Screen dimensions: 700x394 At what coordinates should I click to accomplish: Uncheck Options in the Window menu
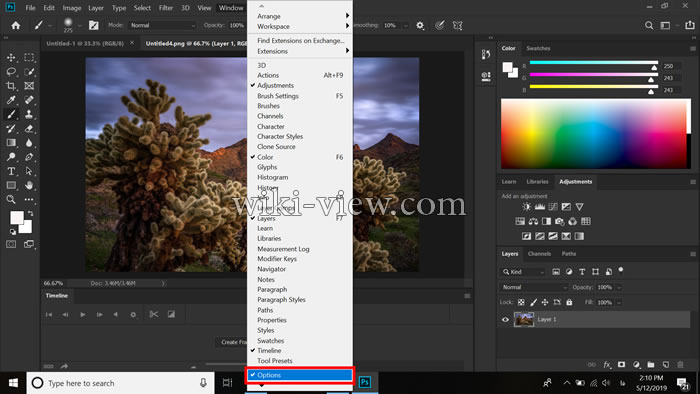click(x=300, y=375)
